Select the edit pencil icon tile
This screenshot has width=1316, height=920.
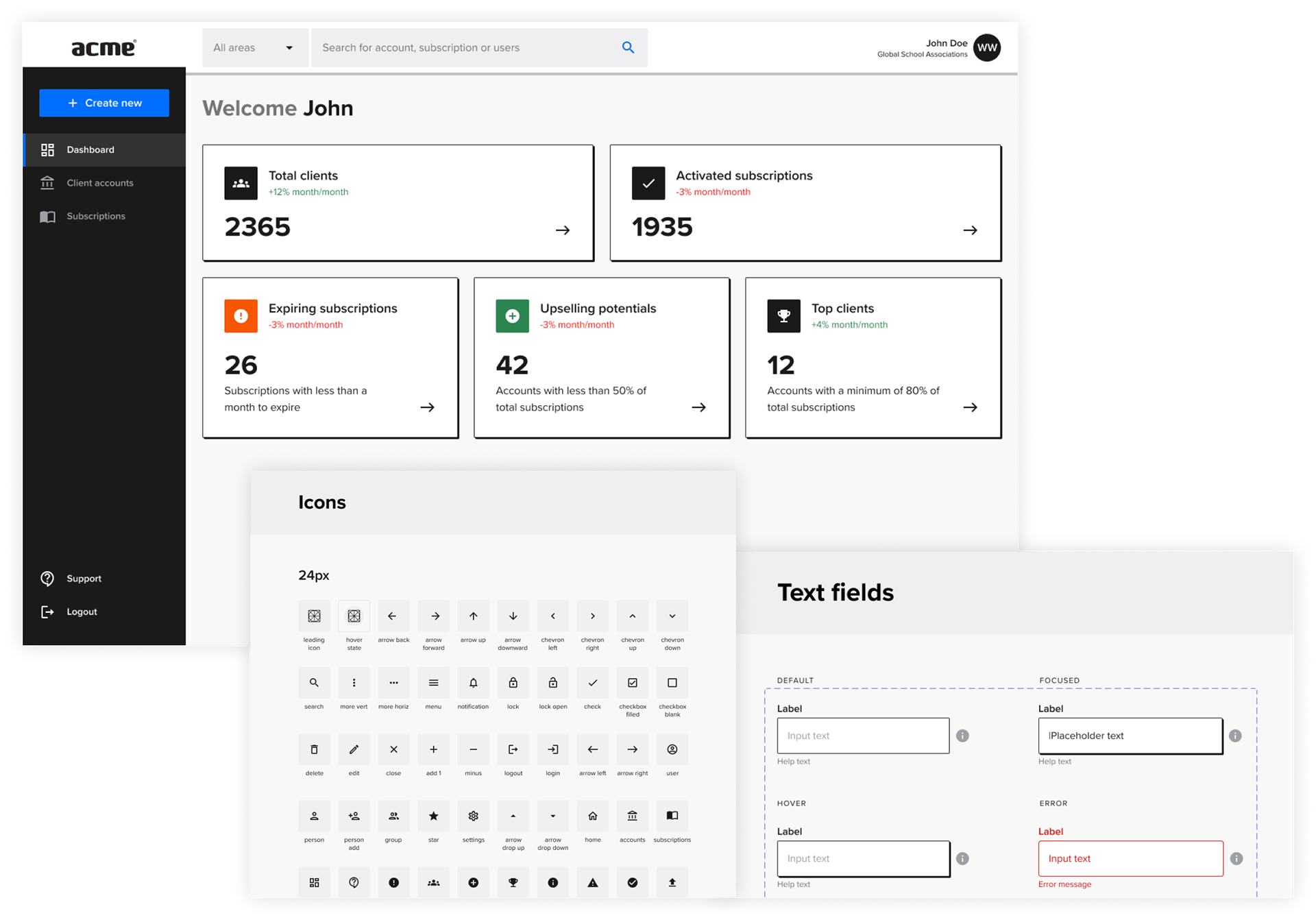[x=354, y=749]
